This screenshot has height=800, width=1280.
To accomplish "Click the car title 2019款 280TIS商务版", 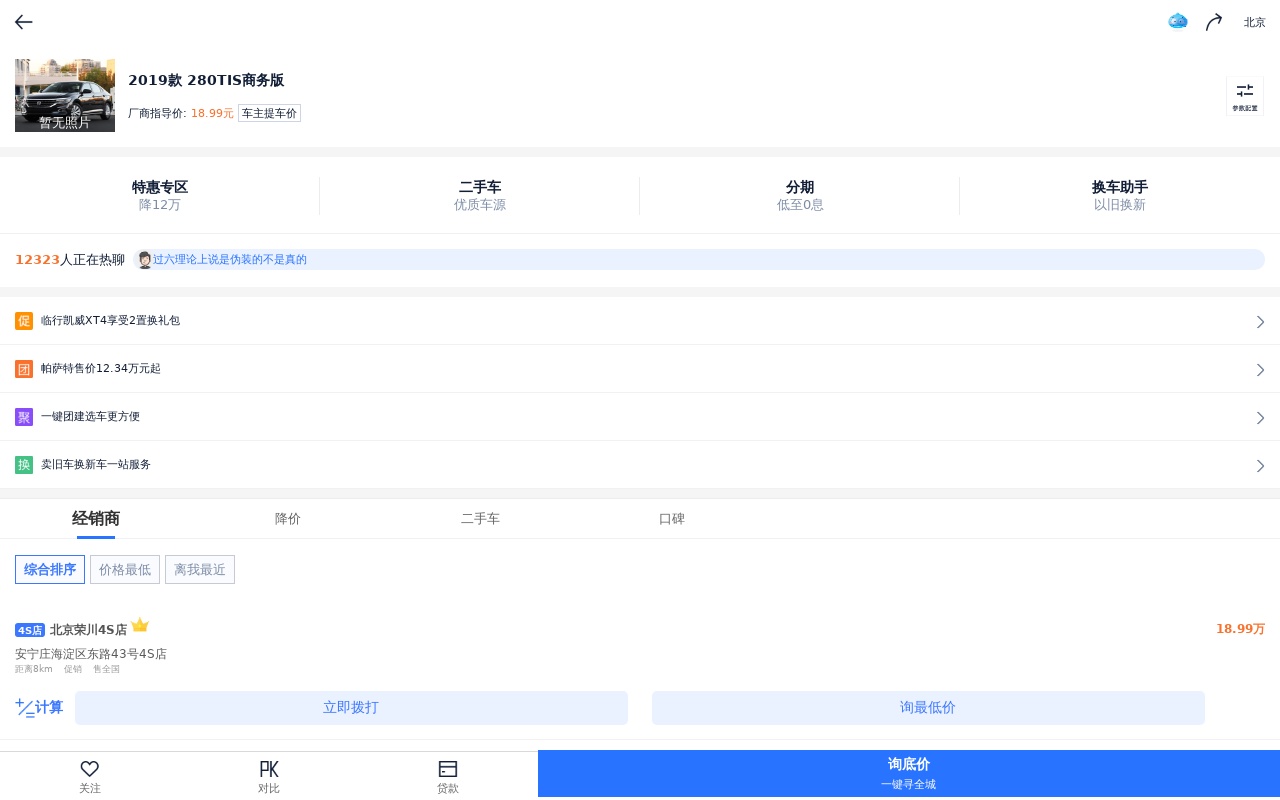I will (206, 81).
